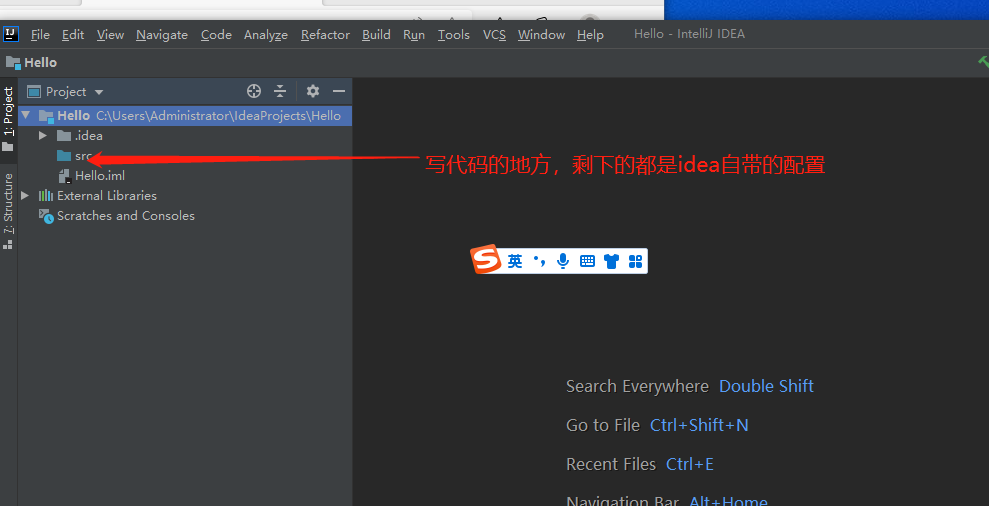Select Scratches and Consoles

click(x=126, y=216)
